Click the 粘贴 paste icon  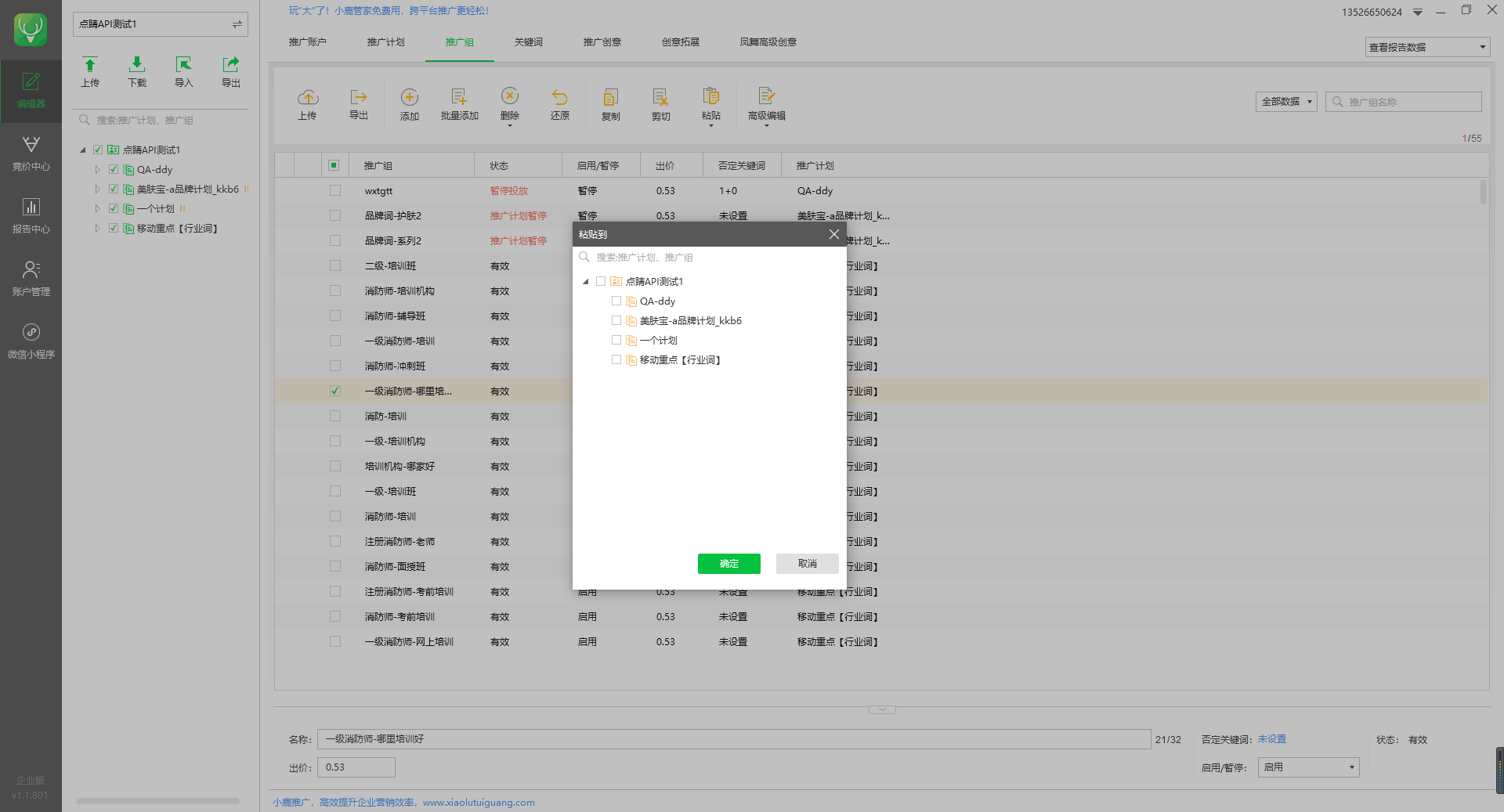pos(710,104)
